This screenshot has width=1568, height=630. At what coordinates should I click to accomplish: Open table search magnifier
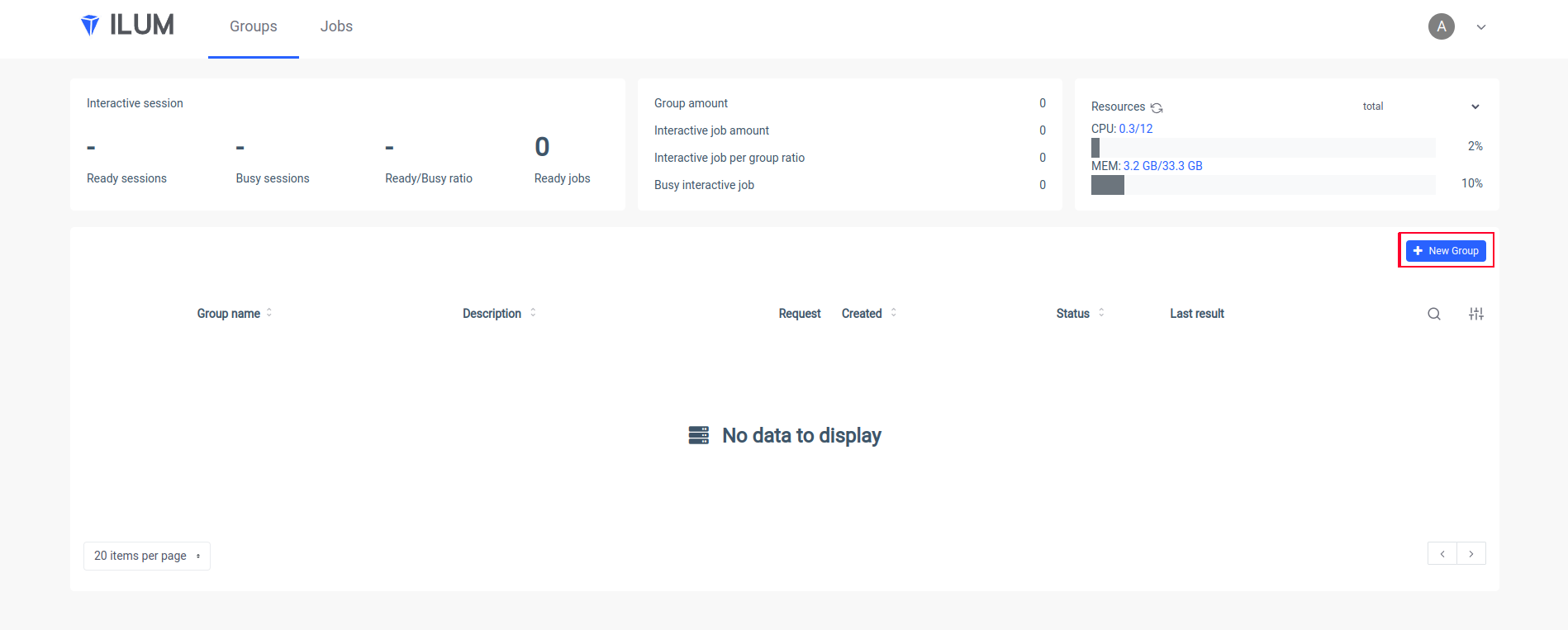click(x=1434, y=314)
